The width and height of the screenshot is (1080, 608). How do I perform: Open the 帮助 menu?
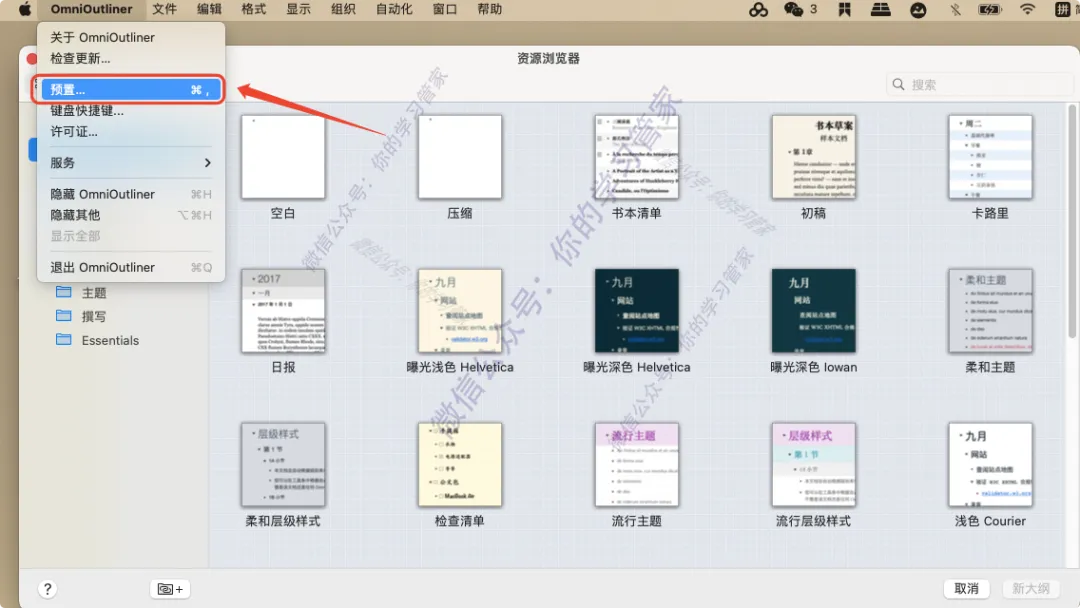pyautogui.click(x=489, y=9)
